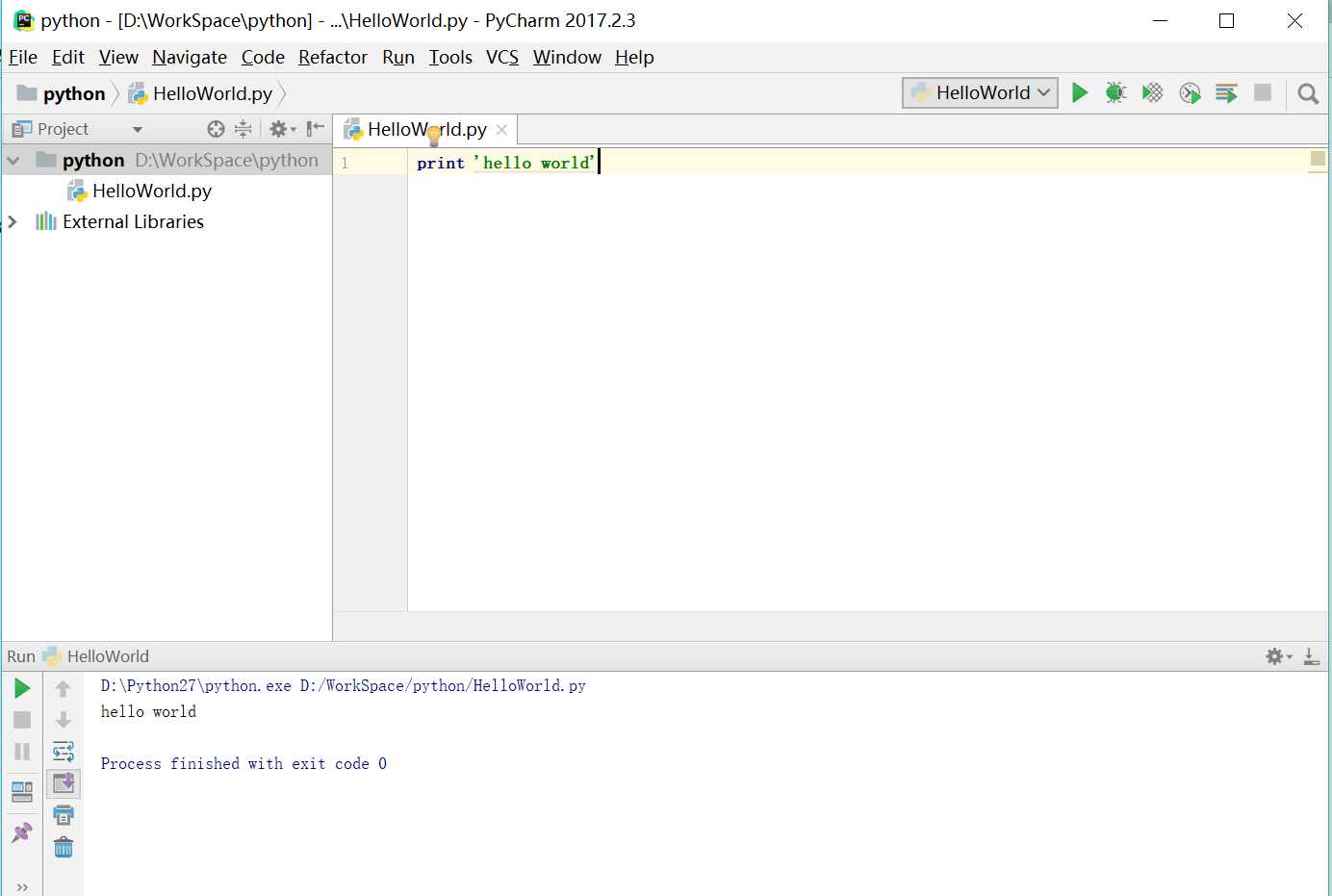The width and height of the screenshot is (1332, 896).
Task: Minimize the PyCharm window
Action: tap(1160, 20)
